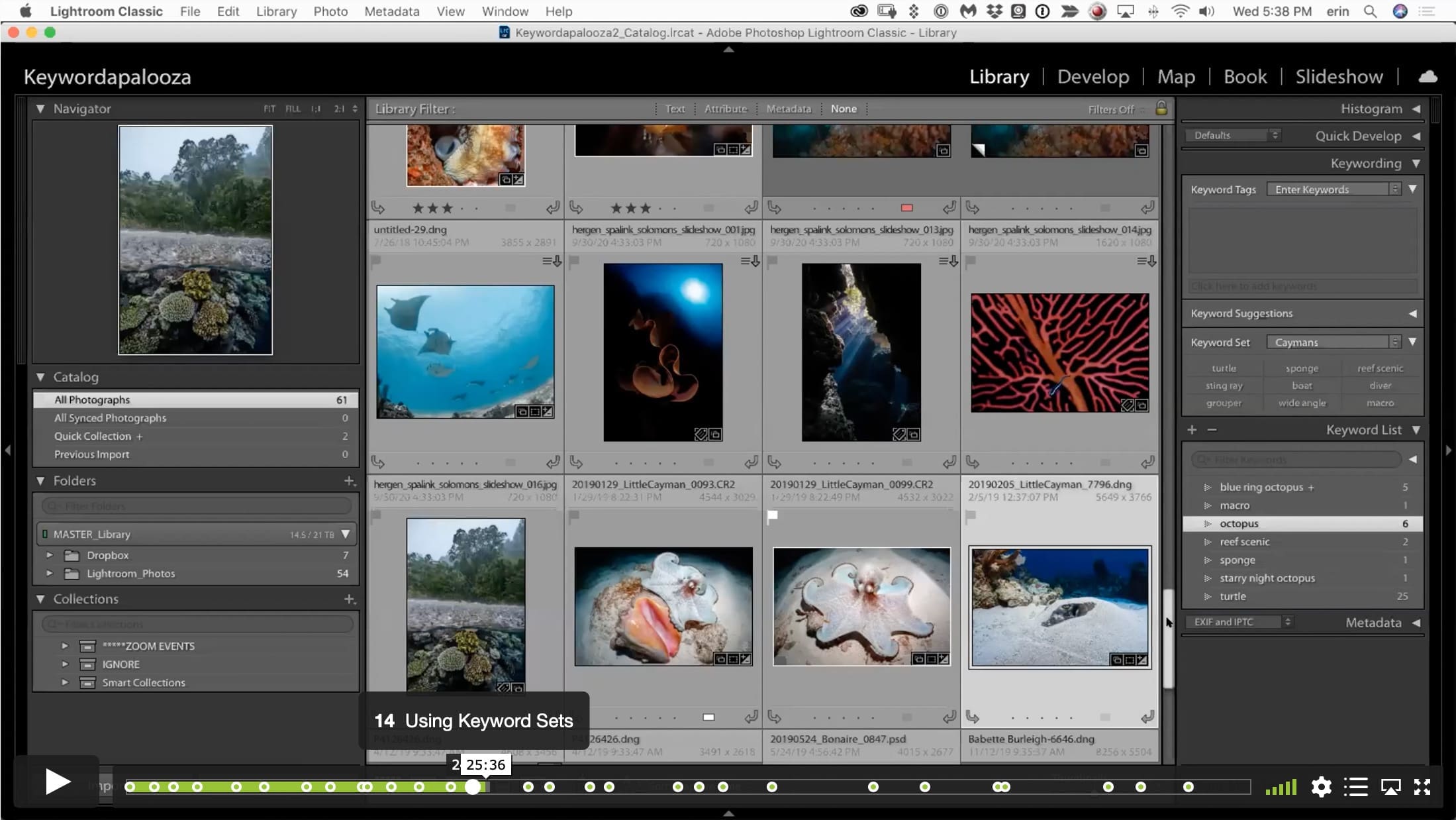This screenshot has height=820, width=1456.
Task: Create a new collection with plus icon
Action: (x=350, y=599)
